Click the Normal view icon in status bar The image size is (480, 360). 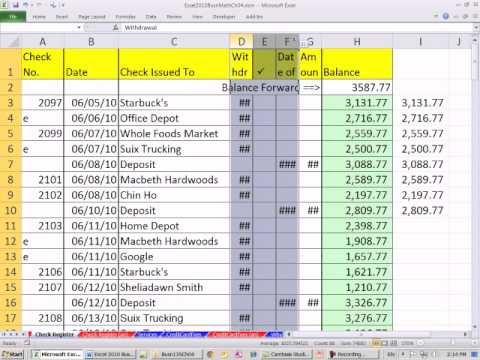[x=376, y=343]
